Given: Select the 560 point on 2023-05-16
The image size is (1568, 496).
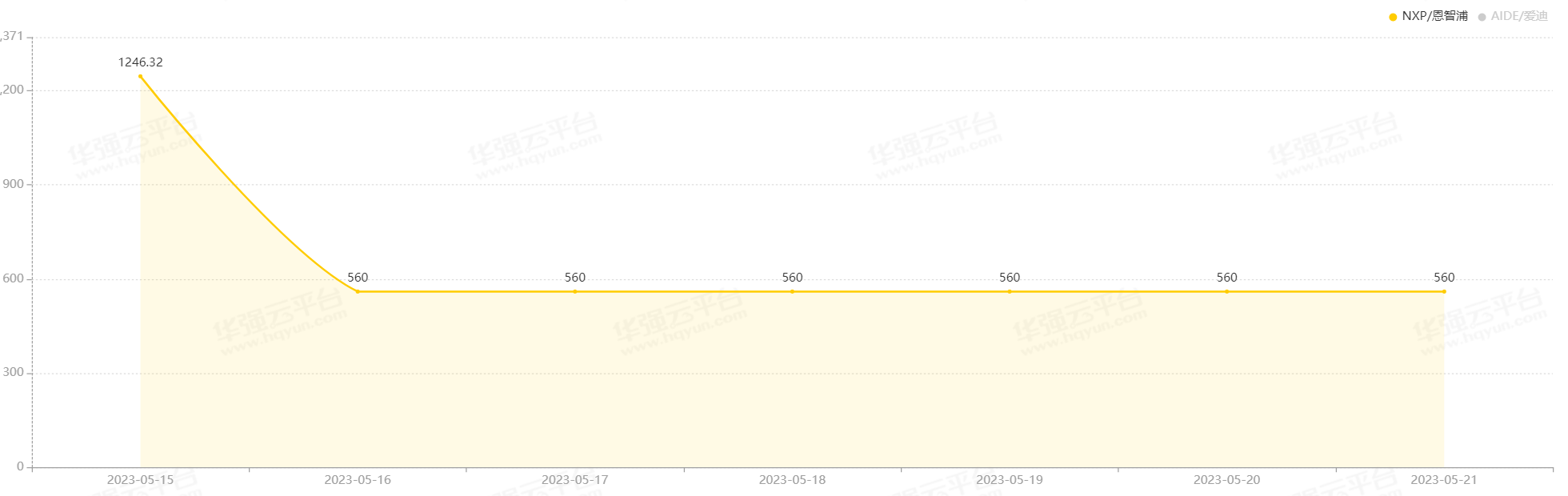Looking at the screenshot, I should pos(358,292).
